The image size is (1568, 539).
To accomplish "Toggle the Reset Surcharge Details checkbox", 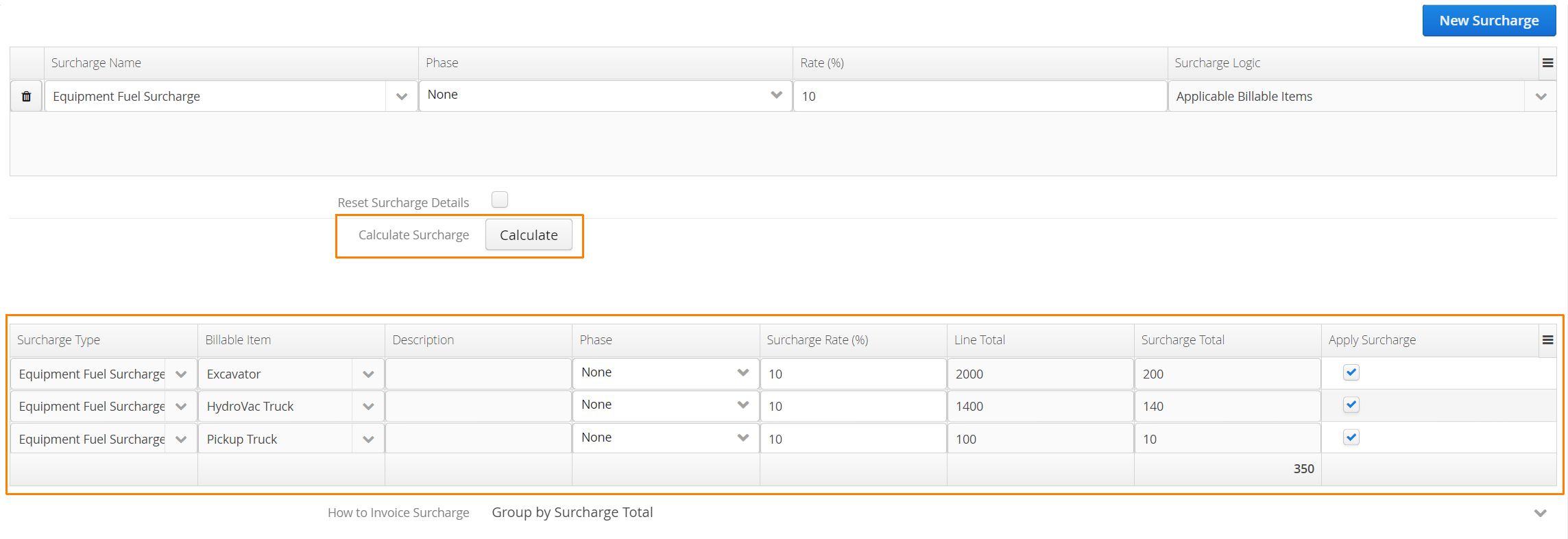I will [x=500, y=200].
